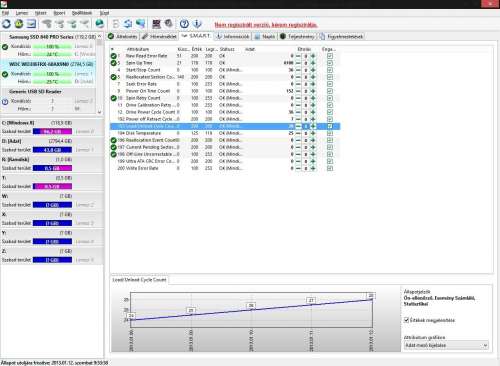Toggle the checkbox in Power On Time Count row
The image size is (500, 366).
click(330, 91)
